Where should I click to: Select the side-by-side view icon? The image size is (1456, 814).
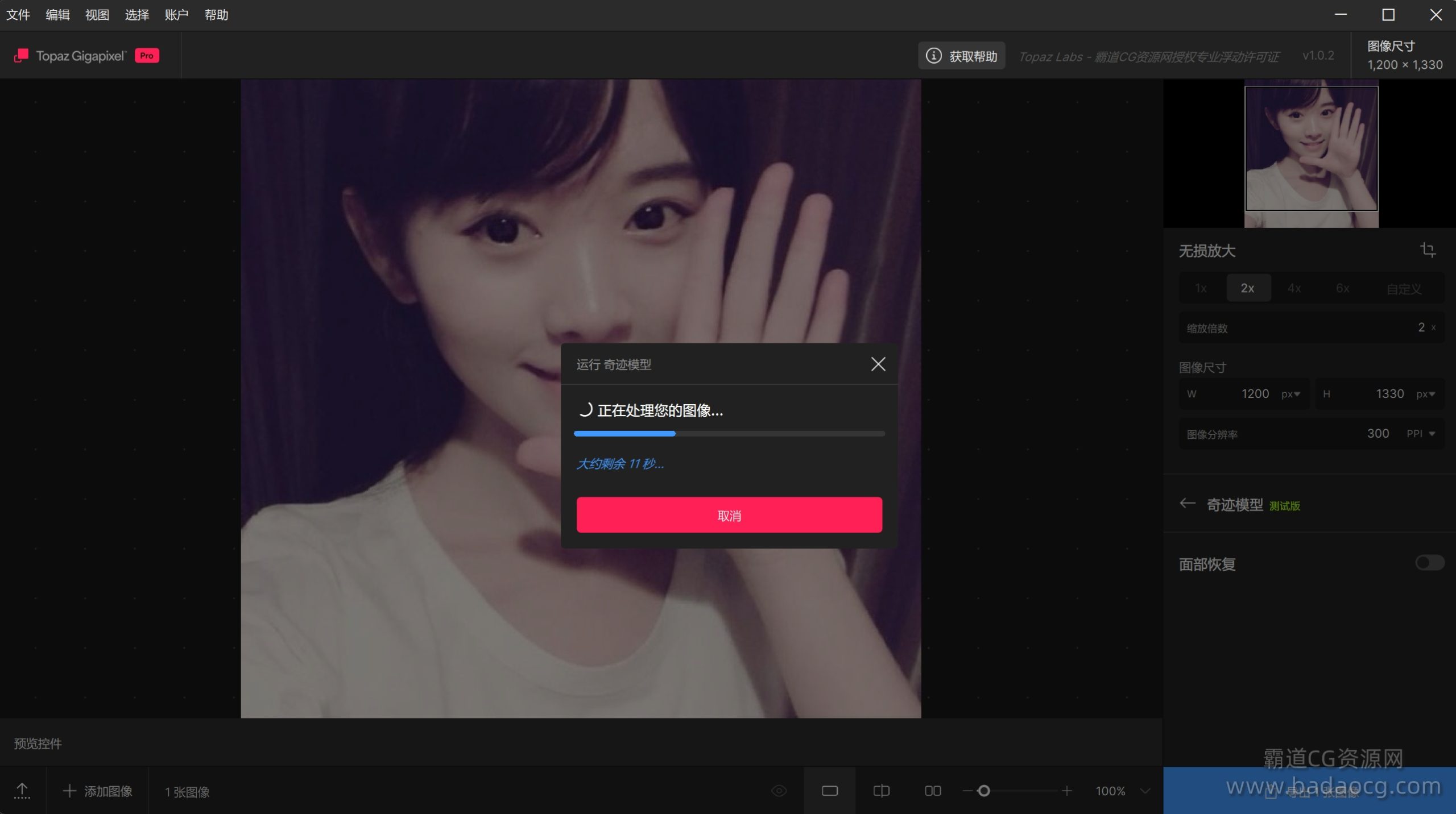tap(933, 791)
